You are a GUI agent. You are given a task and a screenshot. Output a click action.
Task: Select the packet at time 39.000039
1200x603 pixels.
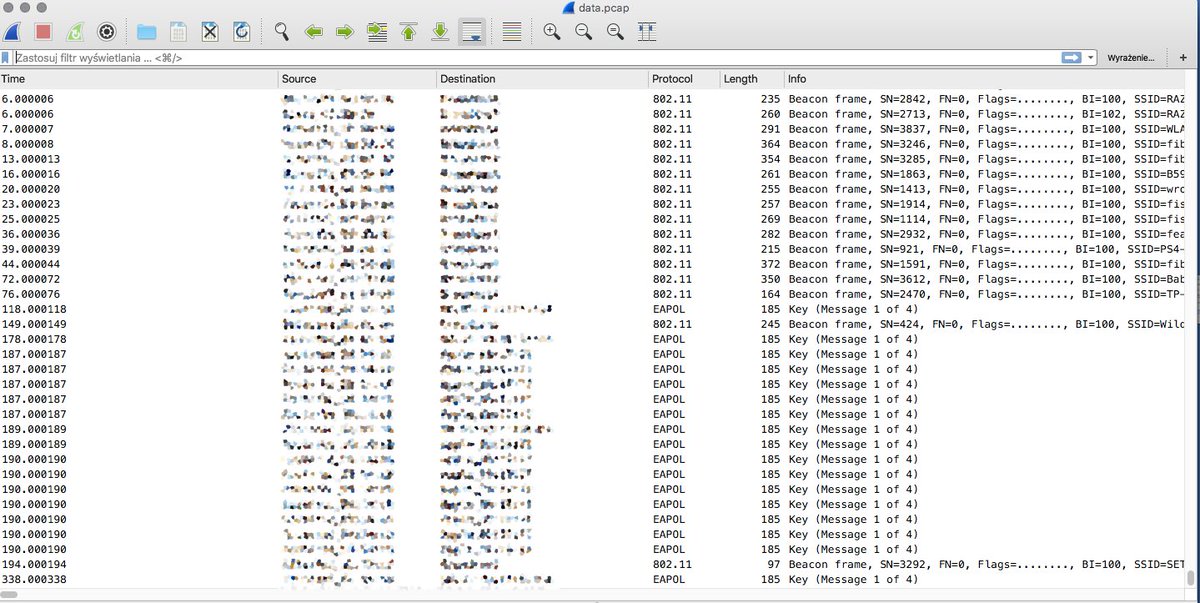click(594, 249)
